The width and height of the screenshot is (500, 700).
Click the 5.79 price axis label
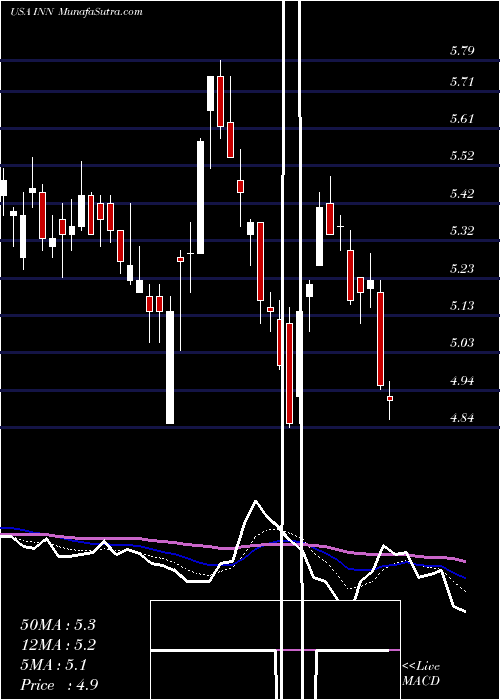(x=462, y=50)
